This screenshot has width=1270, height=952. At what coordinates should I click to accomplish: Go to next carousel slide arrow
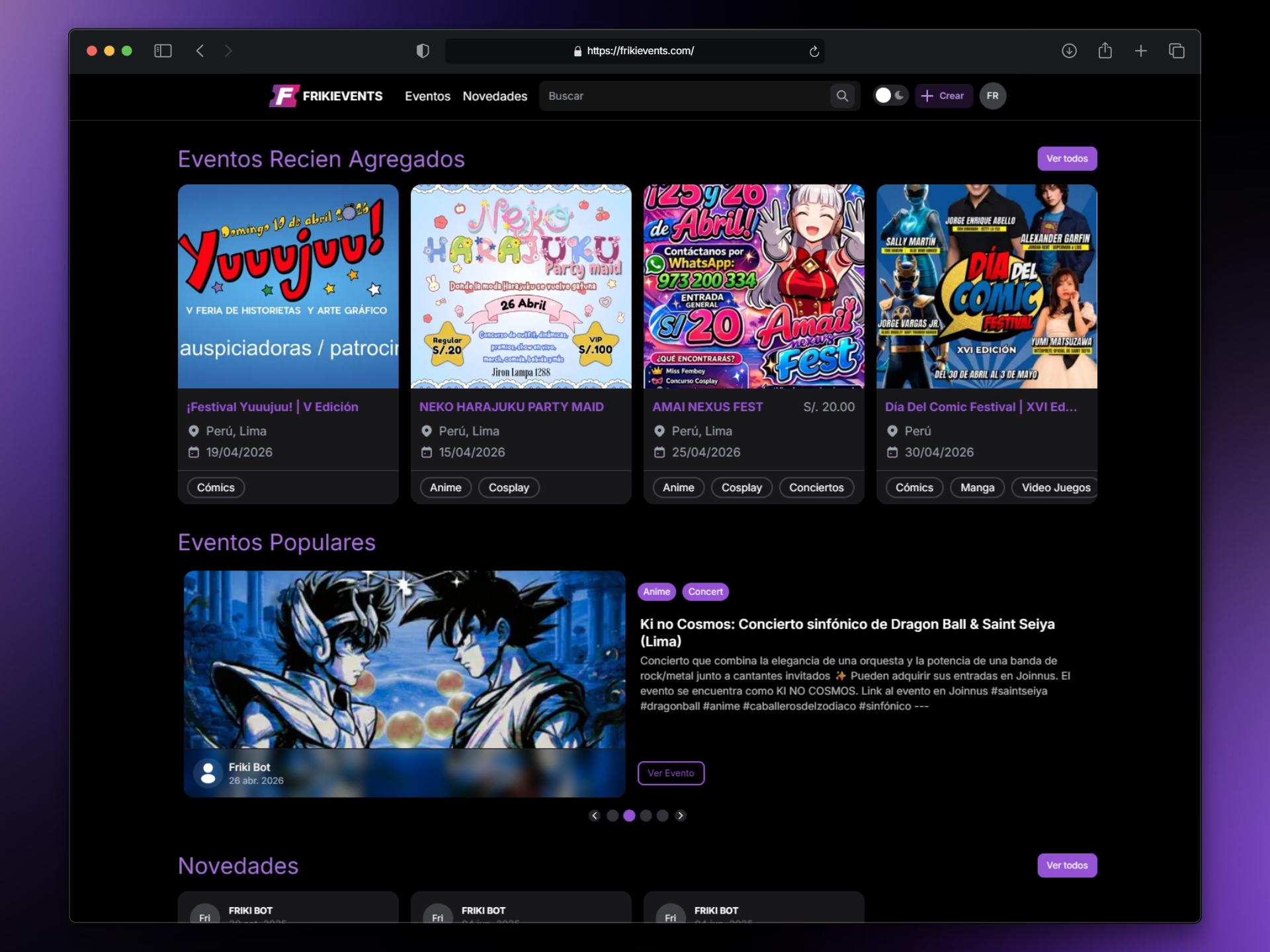click(680, 816)
